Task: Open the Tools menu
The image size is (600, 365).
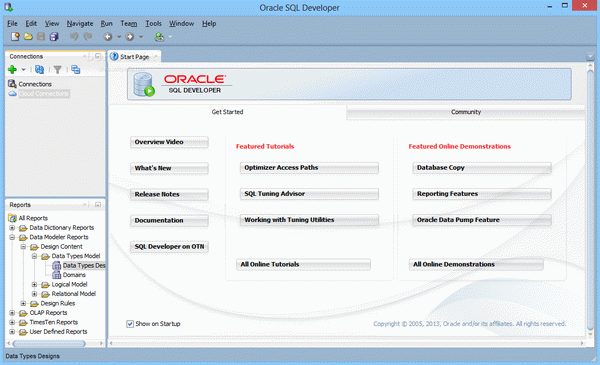Action: [x=153, y=23]
